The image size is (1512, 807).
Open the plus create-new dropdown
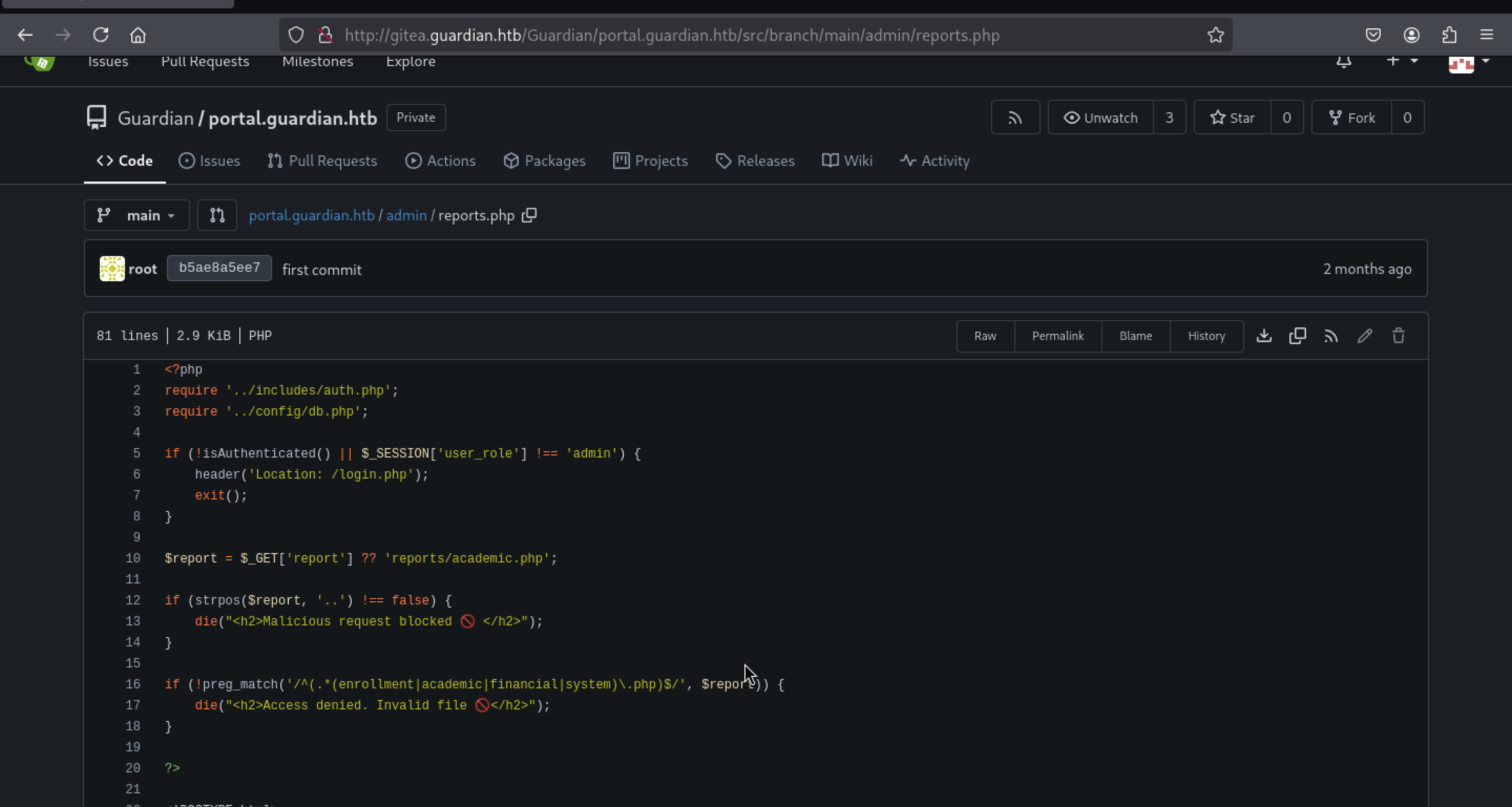(1402, 61)
